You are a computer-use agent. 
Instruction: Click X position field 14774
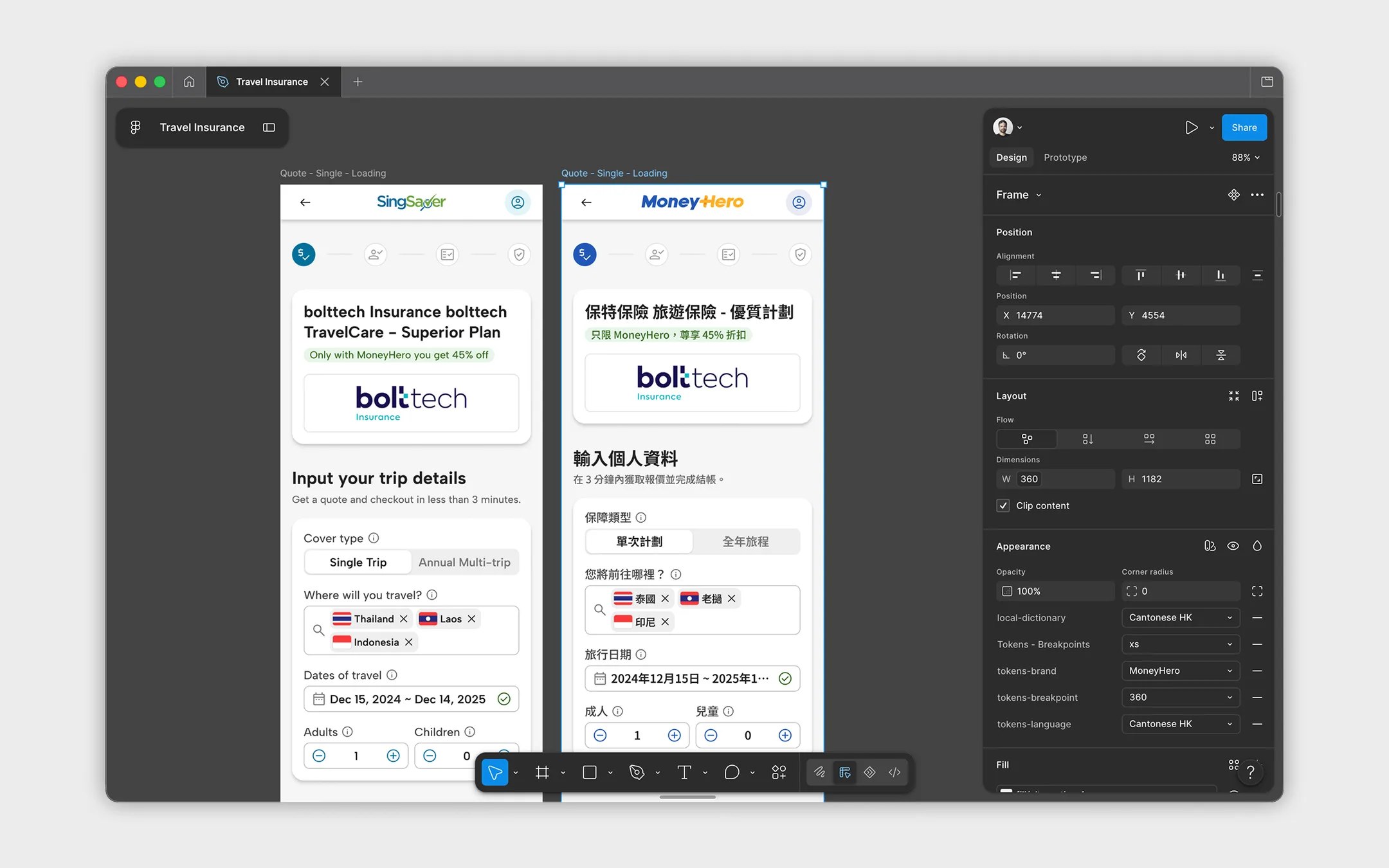1055,315
